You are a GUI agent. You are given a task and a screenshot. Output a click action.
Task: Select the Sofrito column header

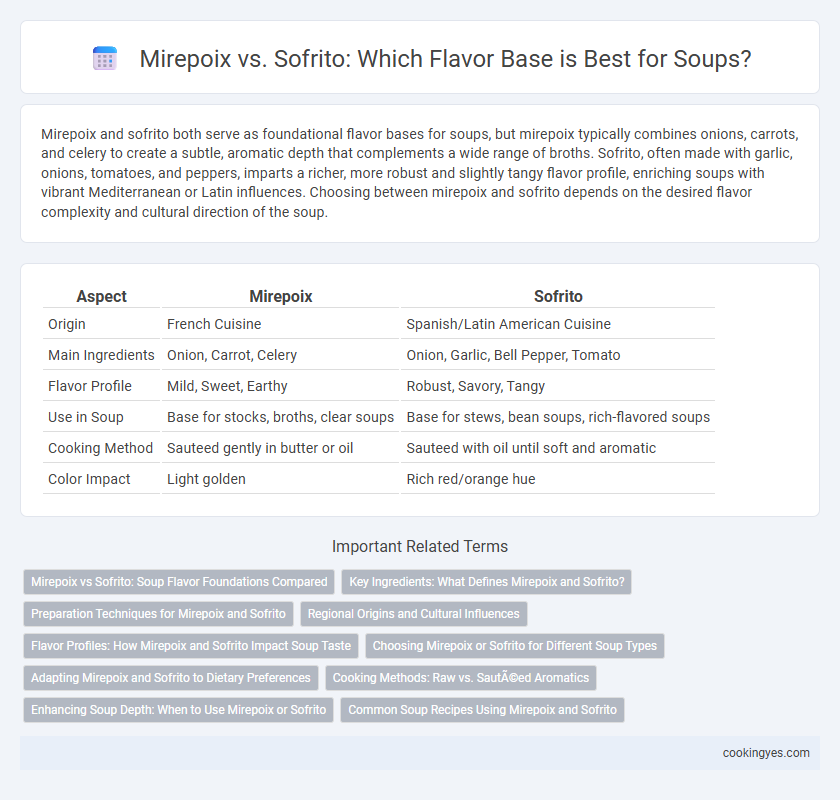(558, 296)
